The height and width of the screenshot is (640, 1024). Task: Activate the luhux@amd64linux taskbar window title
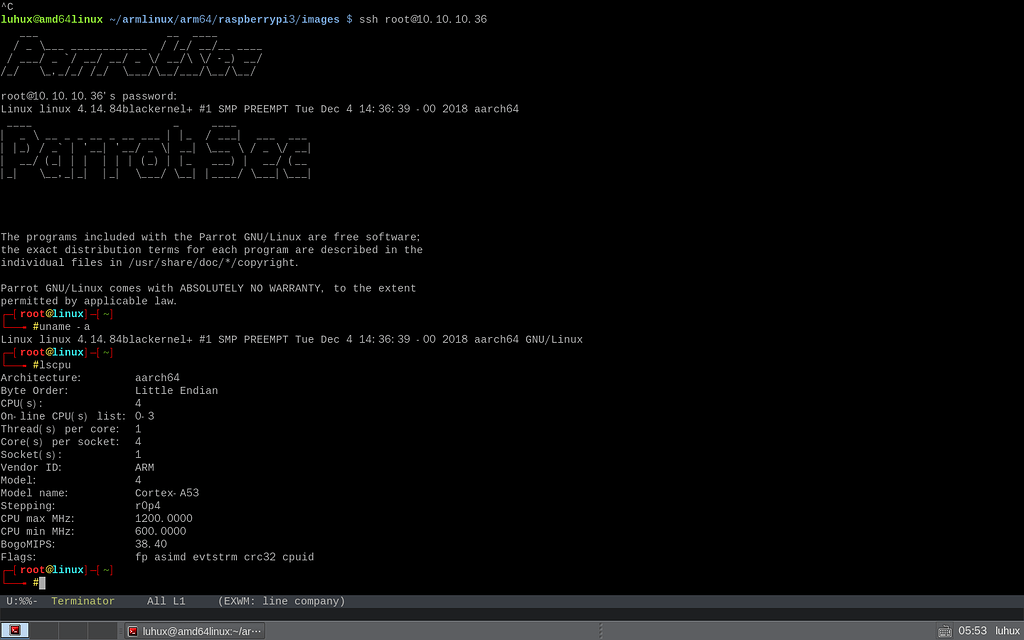pyautogui.click(x=202, y=631)
